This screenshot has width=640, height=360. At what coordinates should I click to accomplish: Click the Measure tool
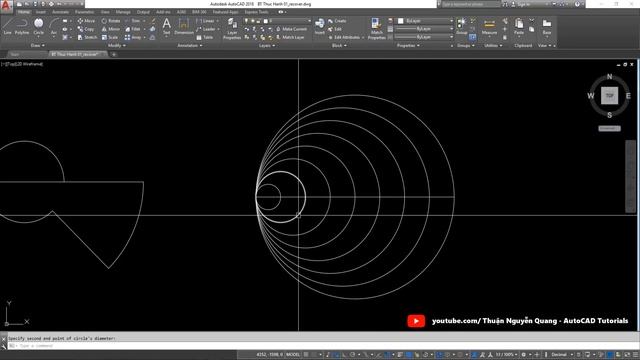coord(489,27)
